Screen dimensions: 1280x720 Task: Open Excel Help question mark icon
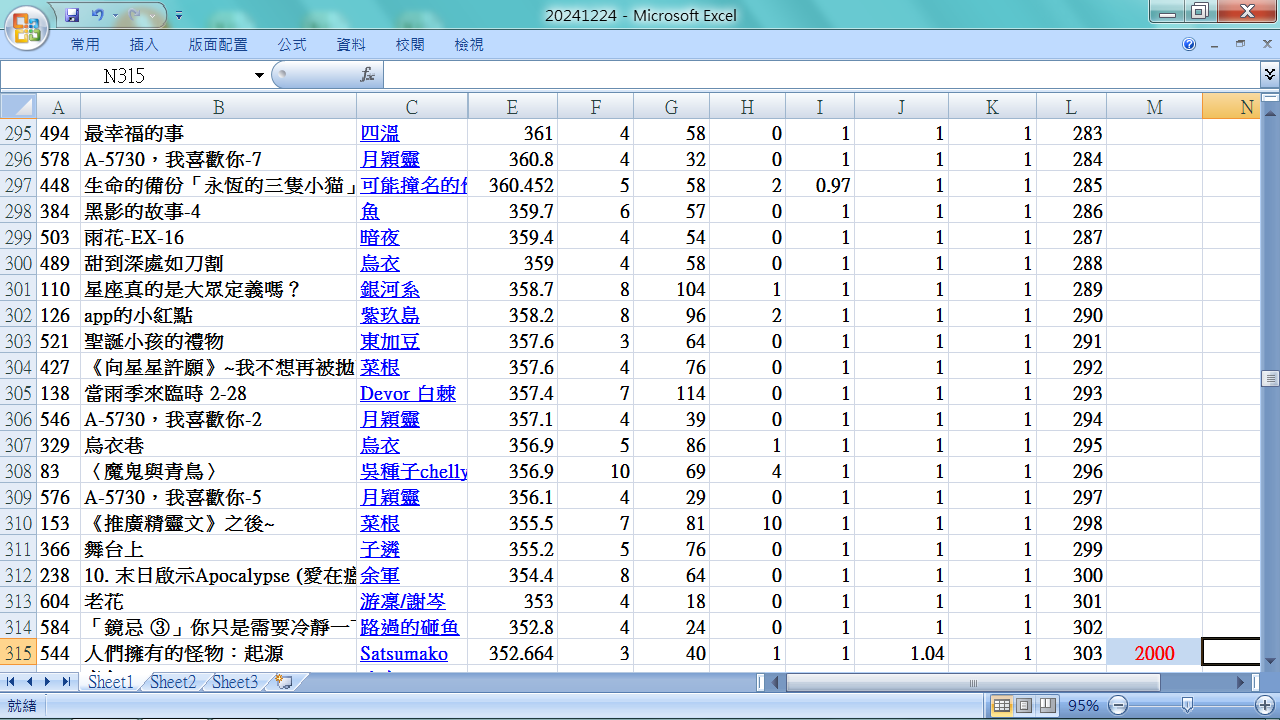click(1189, 45)
